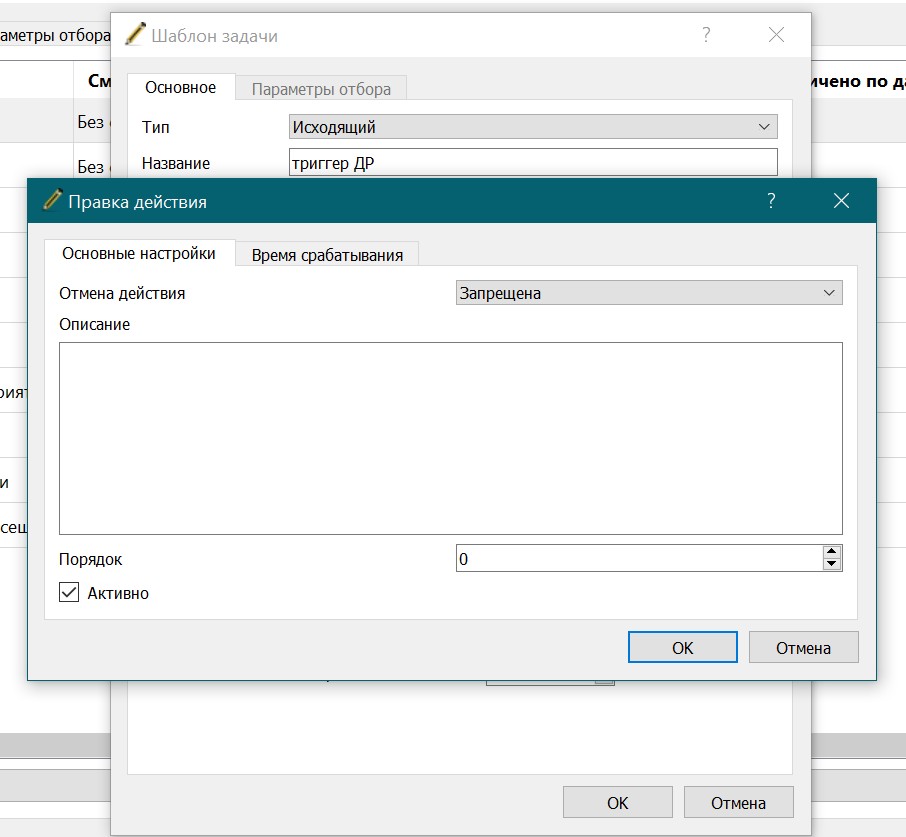Expand the Тип dropdown showing Исходящий
906x837 pixels.
pos(533,127)
